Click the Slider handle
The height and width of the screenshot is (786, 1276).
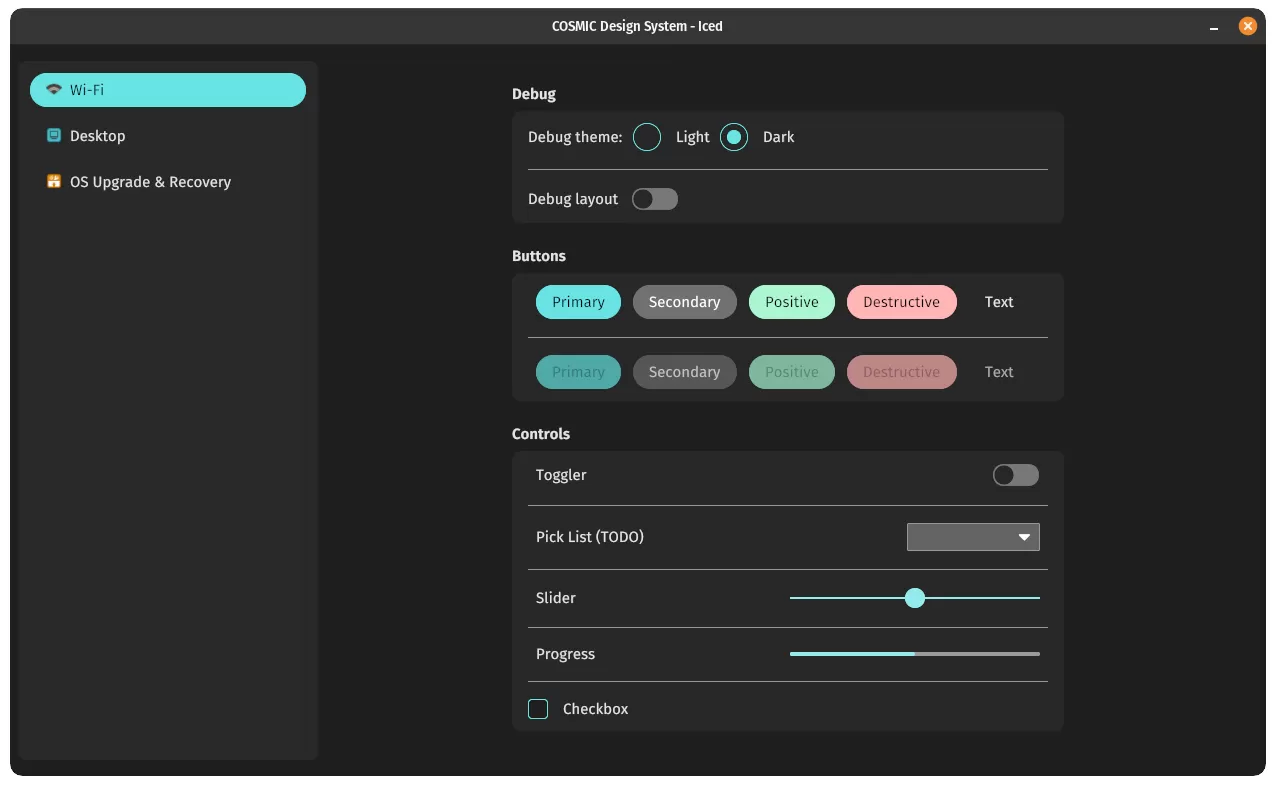(914, 598)
